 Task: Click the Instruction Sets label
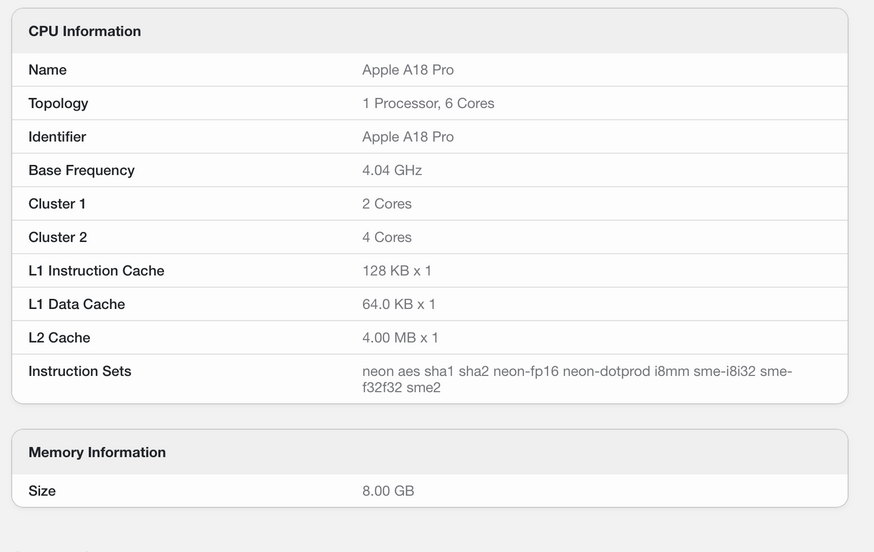coord(80,371)
